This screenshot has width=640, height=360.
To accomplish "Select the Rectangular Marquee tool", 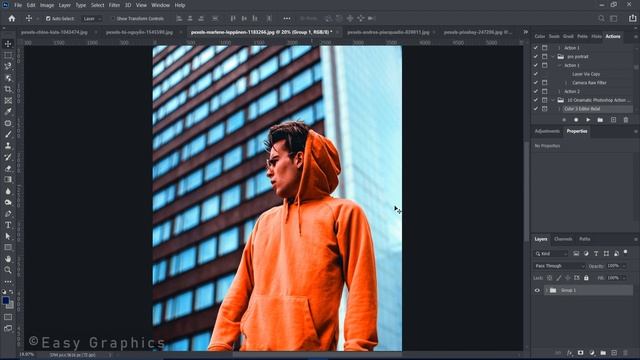I will [x=8, y=55].
